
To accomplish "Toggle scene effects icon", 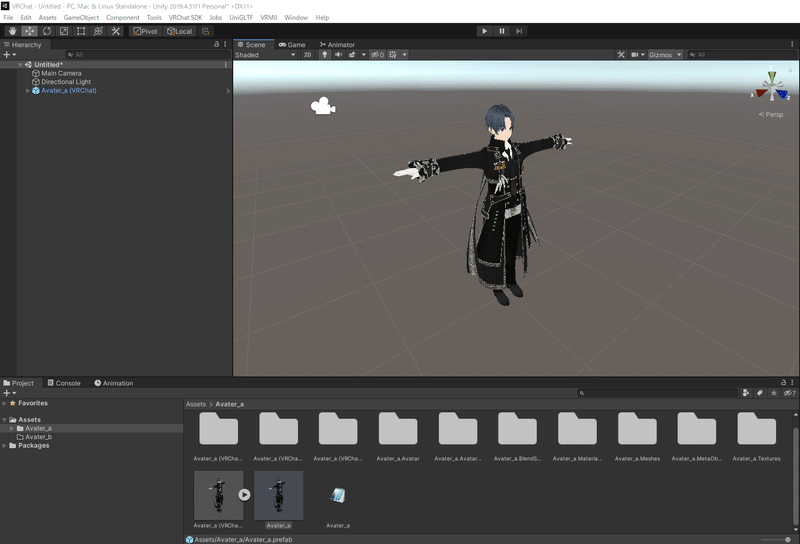I will tap(352, 55).
